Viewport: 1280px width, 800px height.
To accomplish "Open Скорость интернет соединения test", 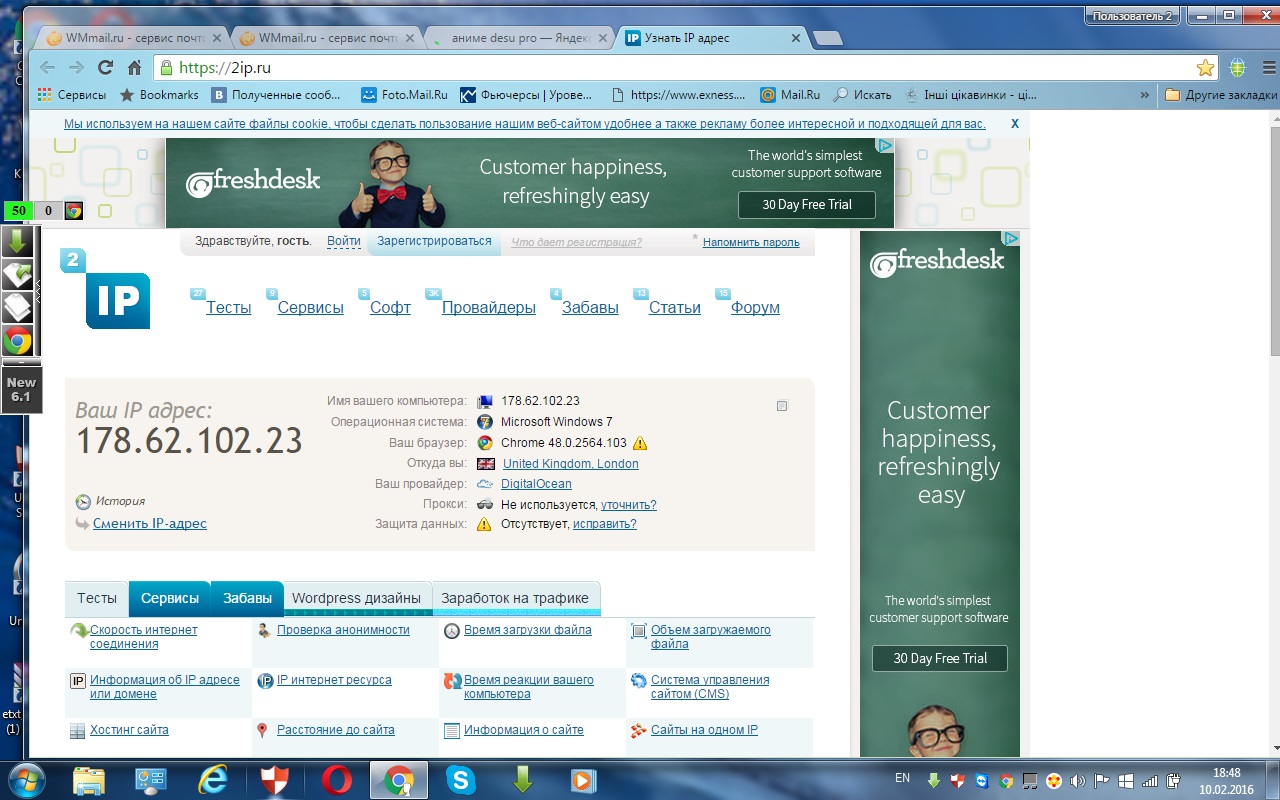I will 143,637.
